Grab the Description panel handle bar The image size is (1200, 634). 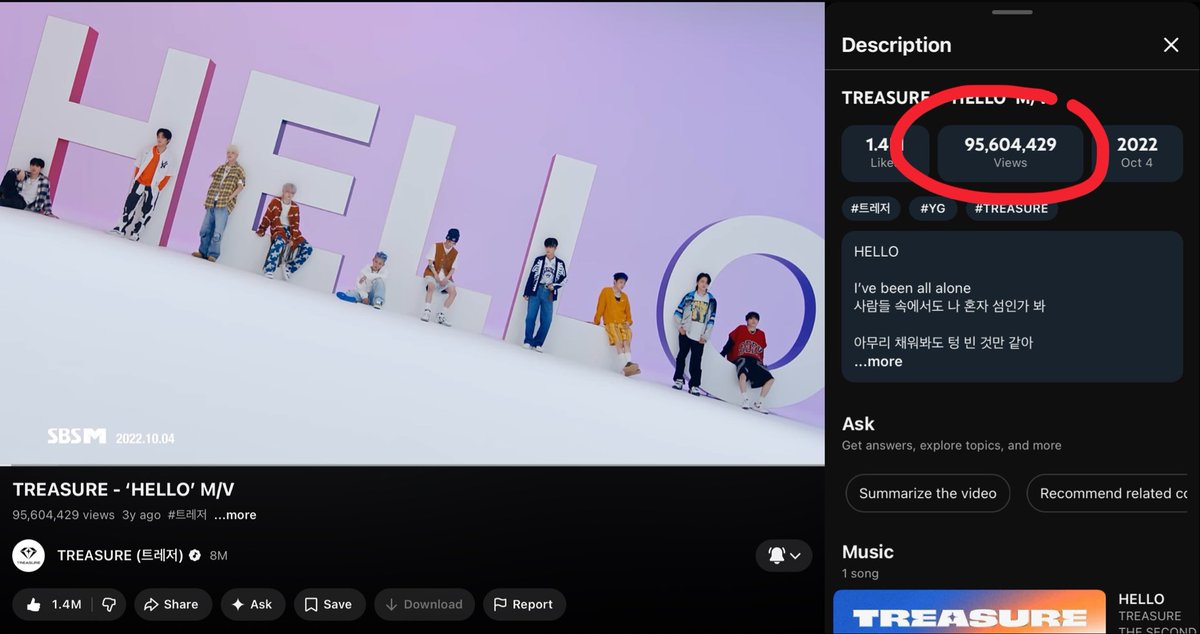click(x=1013, y=12)
